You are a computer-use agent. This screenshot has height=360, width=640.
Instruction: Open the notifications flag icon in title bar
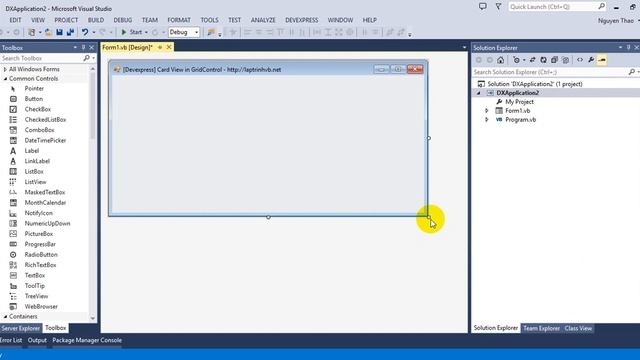[x=498, y=7]
